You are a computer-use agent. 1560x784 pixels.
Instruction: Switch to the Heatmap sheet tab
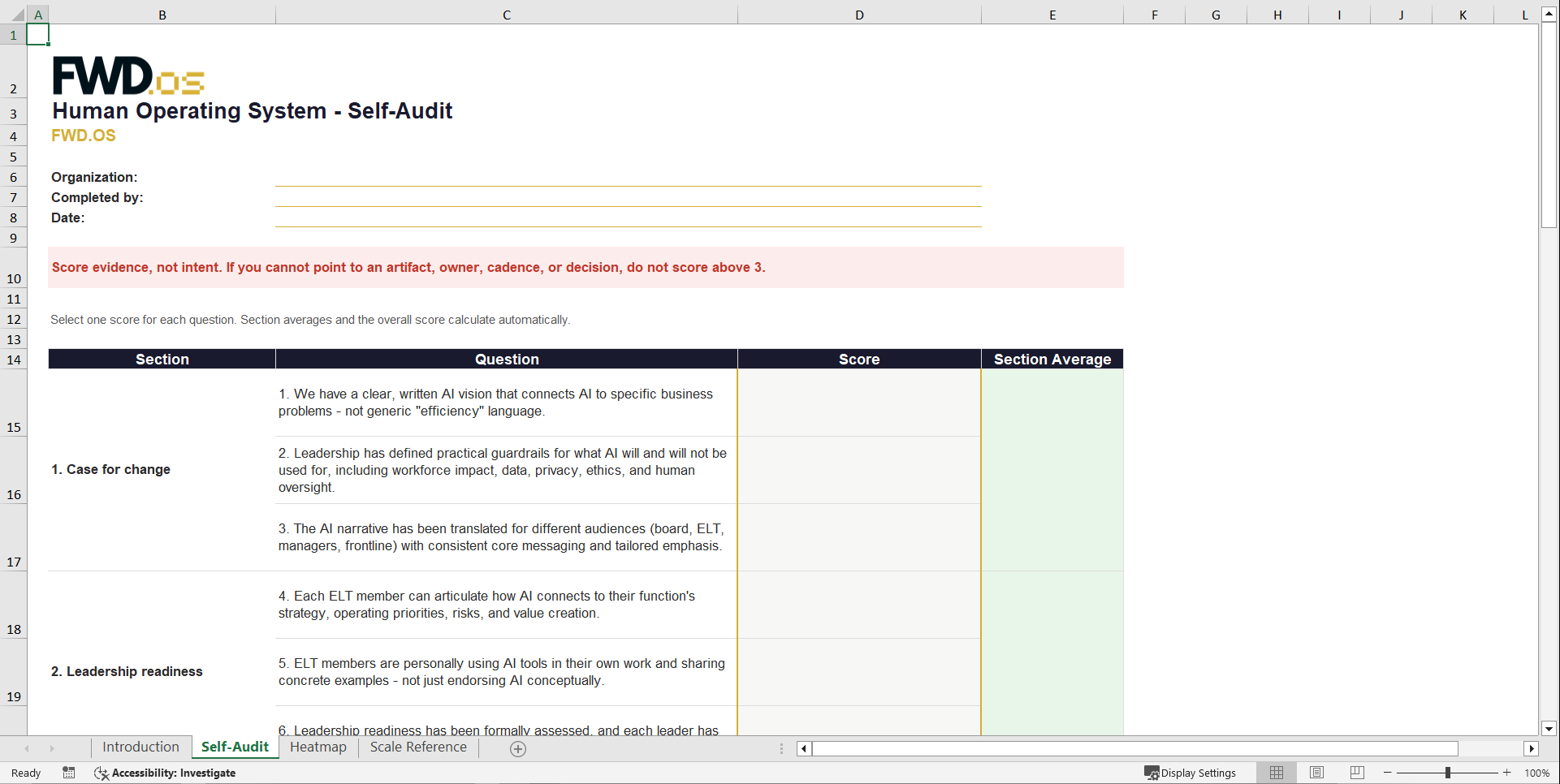point(318,747)
